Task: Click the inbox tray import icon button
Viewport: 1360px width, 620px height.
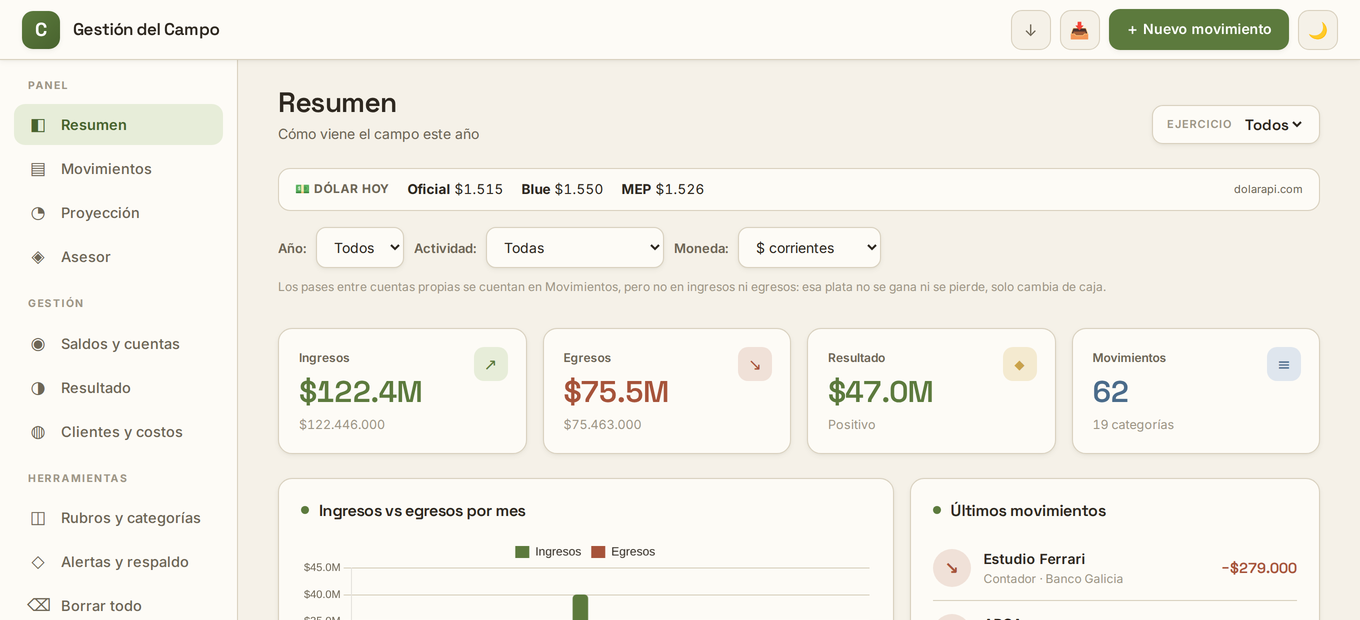Action: [x=1080, y=30]
